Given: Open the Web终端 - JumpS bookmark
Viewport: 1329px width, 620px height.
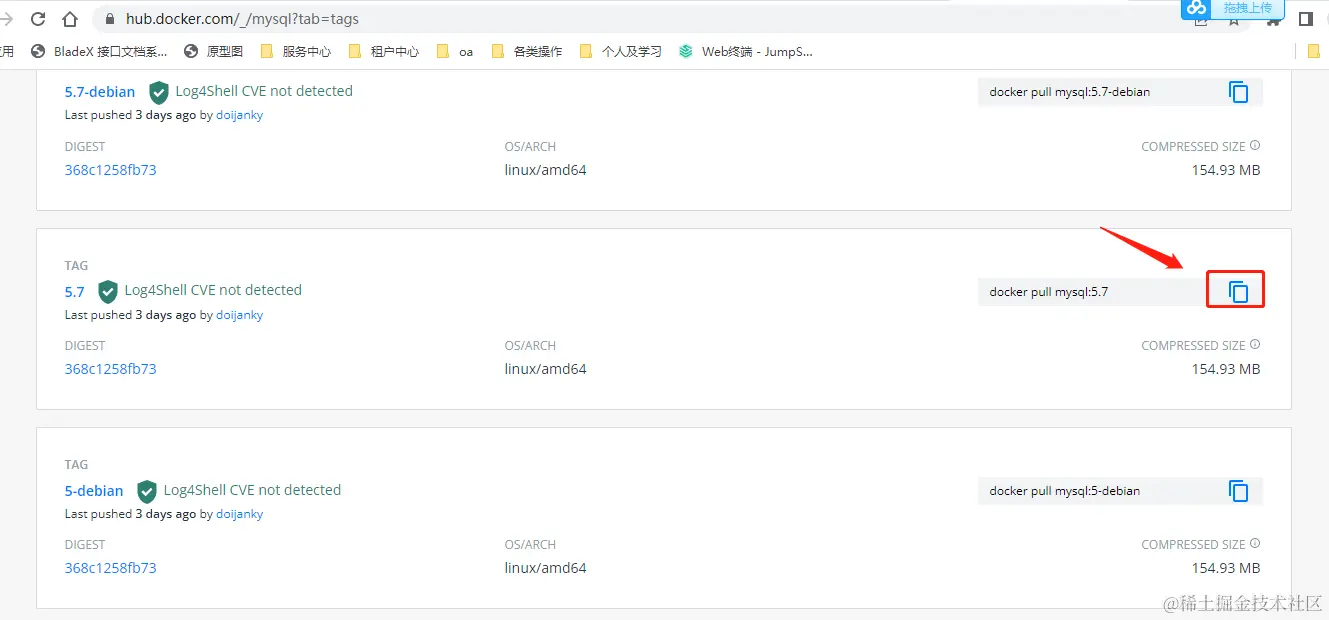Looking at the screenshot, I should (746, 51).
